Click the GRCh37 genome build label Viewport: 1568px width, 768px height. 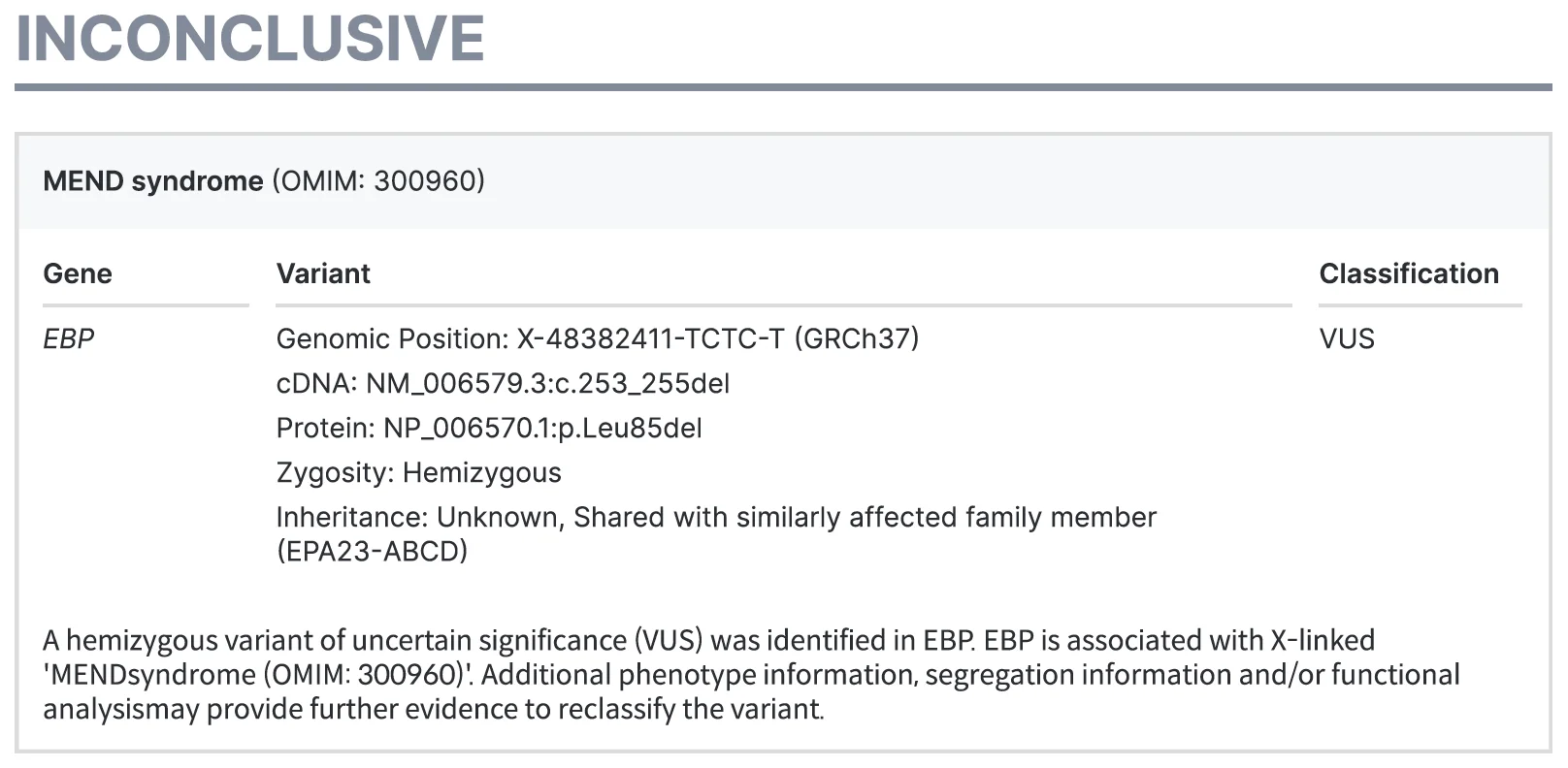click(x=856, y=339)
